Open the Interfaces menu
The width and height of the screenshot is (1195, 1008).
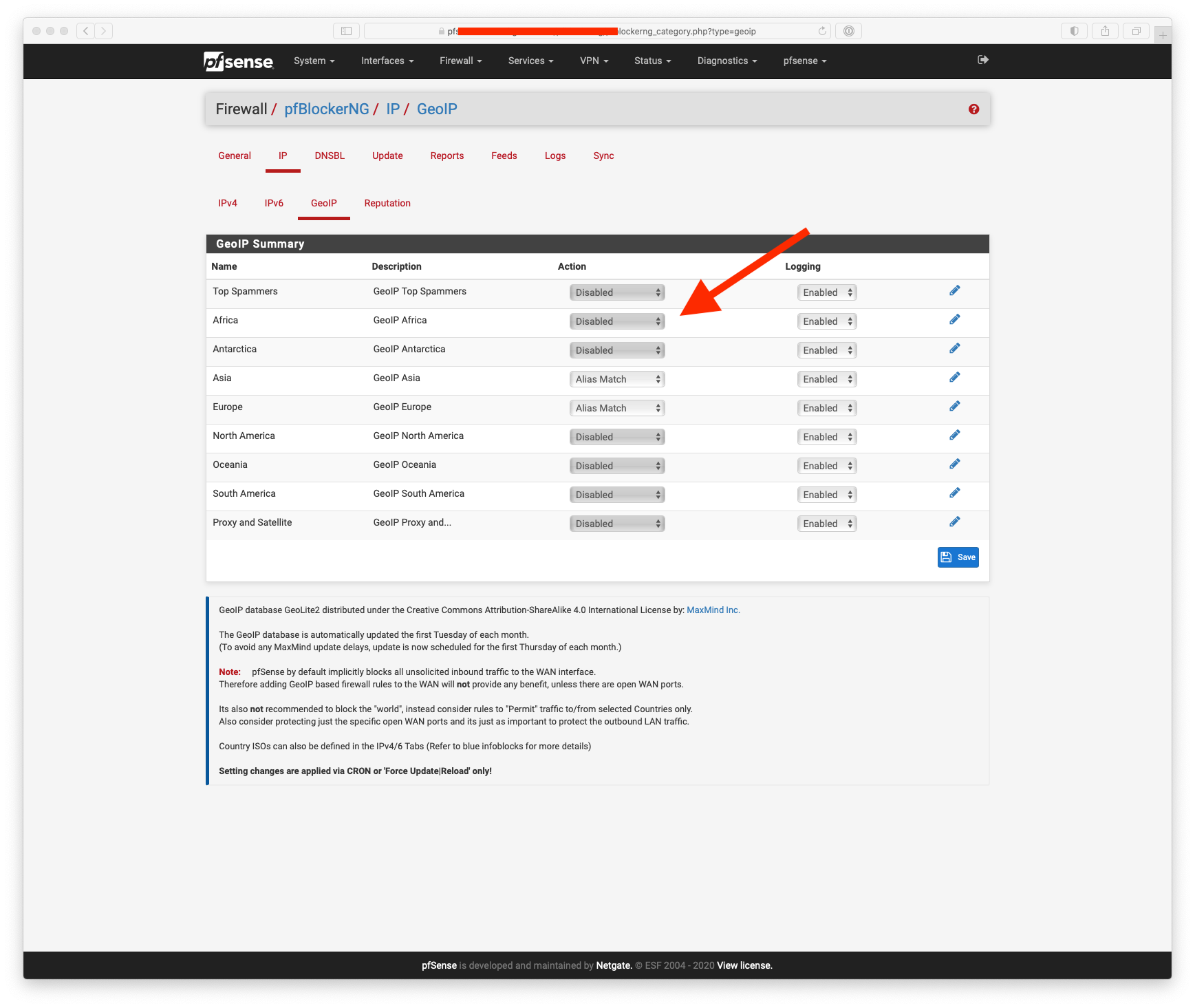[x=387, y=61]
